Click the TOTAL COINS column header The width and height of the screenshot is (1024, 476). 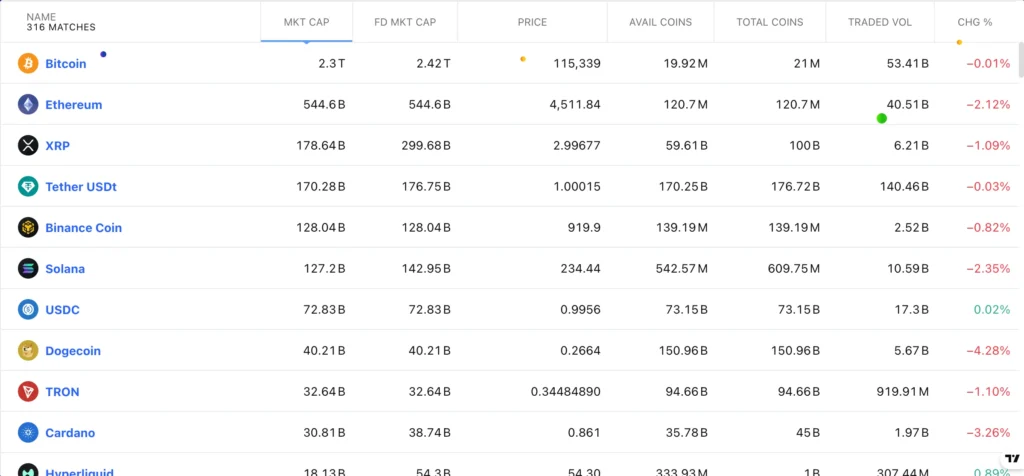(x=769, y=22)
